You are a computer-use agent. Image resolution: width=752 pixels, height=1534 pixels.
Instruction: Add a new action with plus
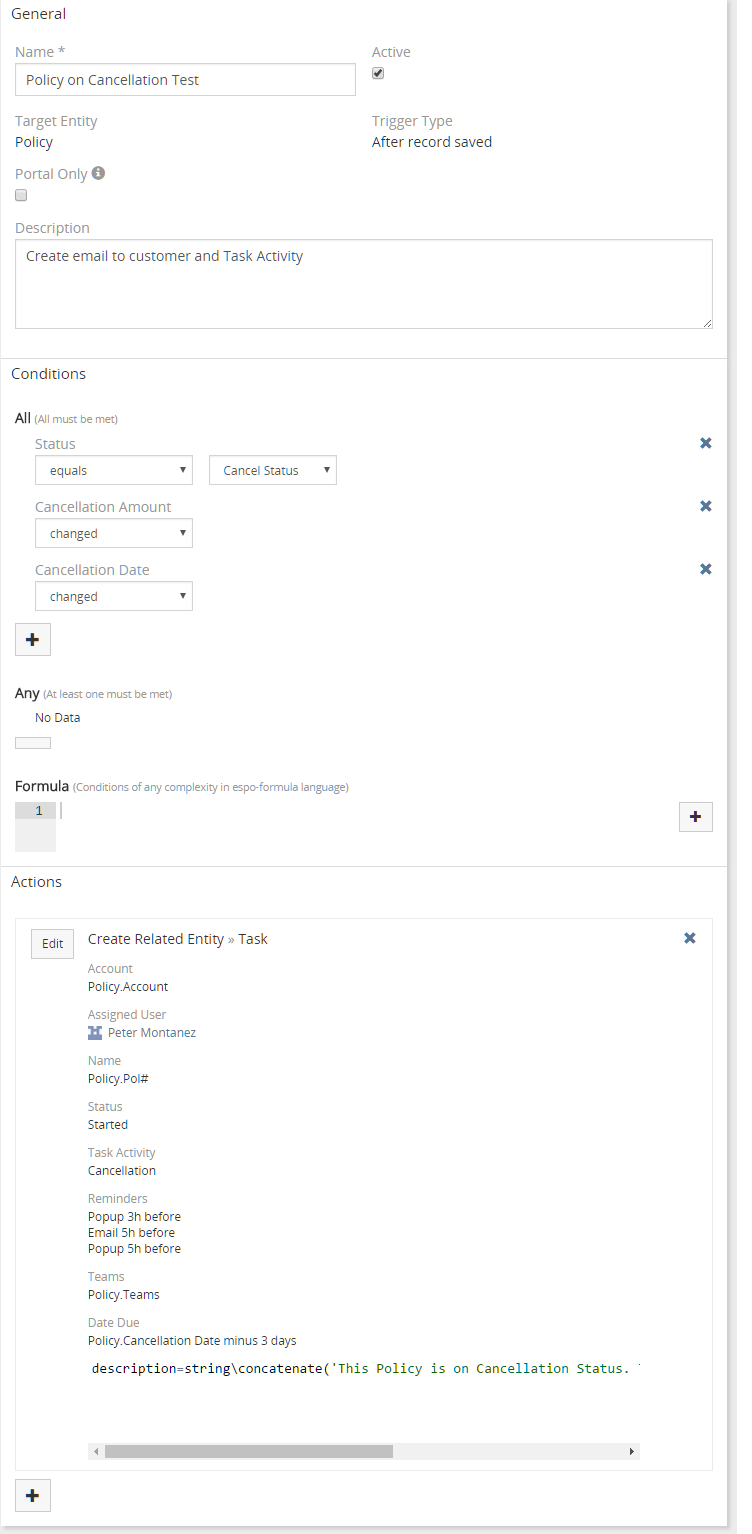[33, 1495]
